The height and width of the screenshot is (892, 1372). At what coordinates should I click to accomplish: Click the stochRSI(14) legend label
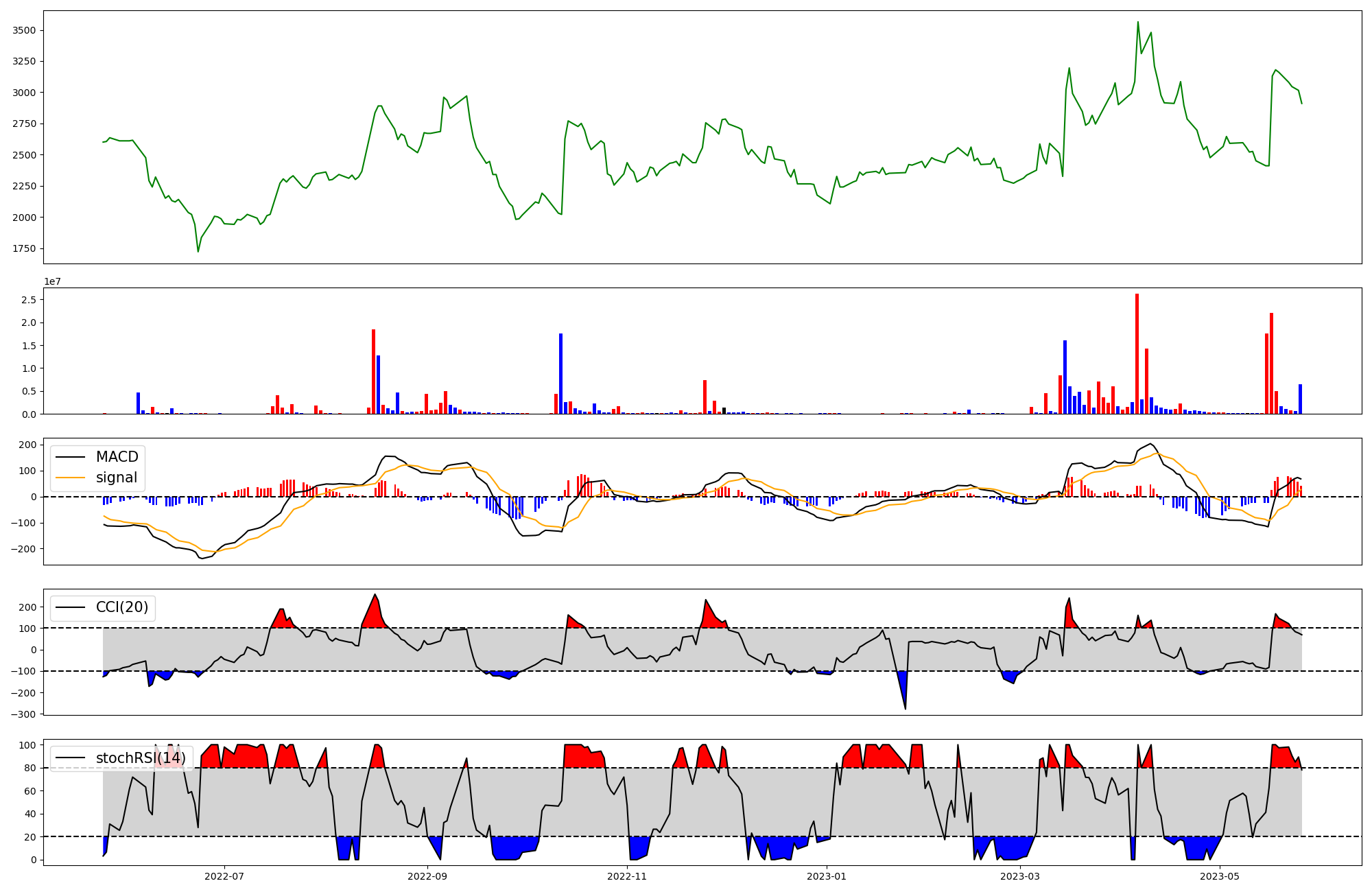pos(141,758)
